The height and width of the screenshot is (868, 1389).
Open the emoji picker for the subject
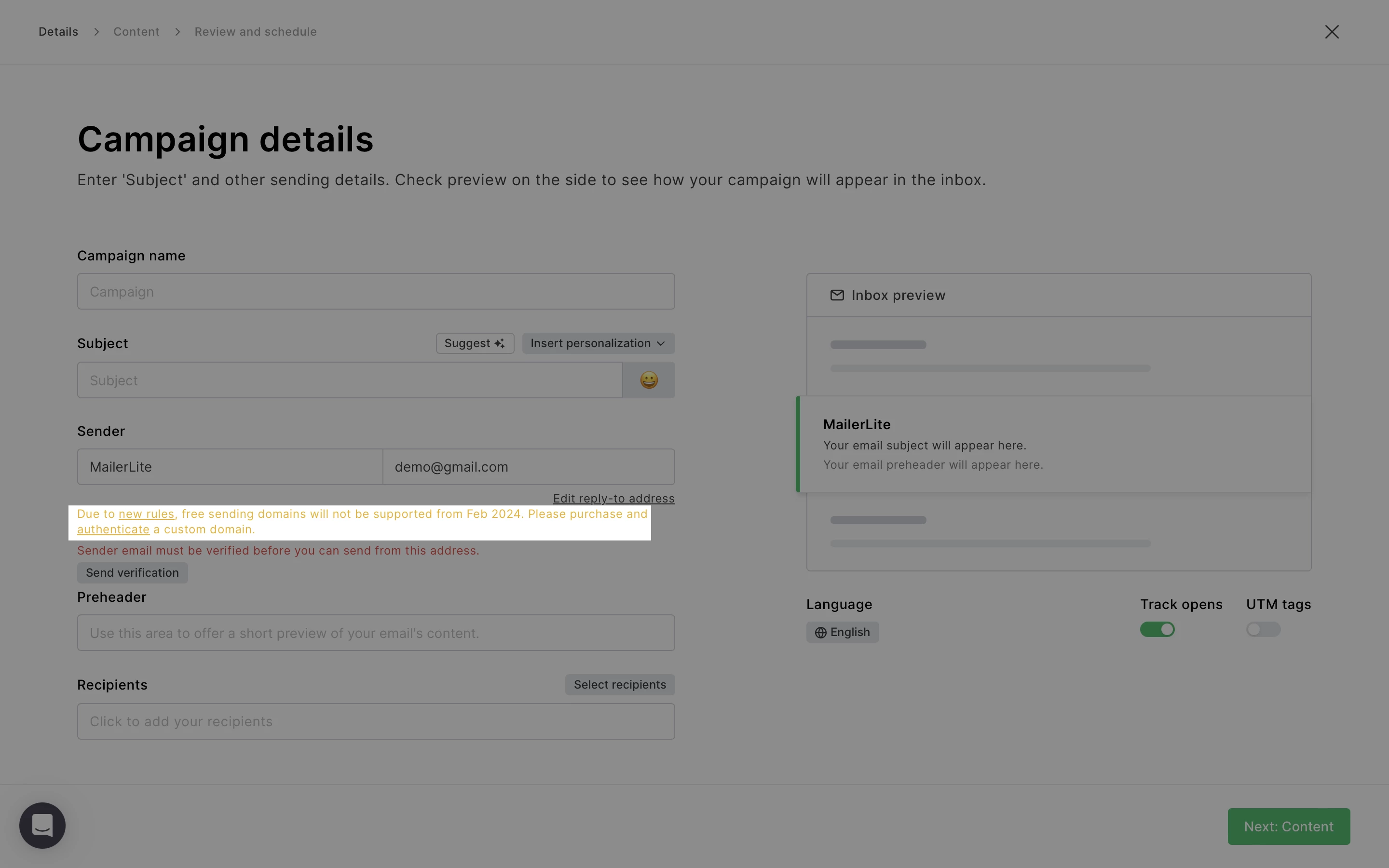tap(649, 380)
